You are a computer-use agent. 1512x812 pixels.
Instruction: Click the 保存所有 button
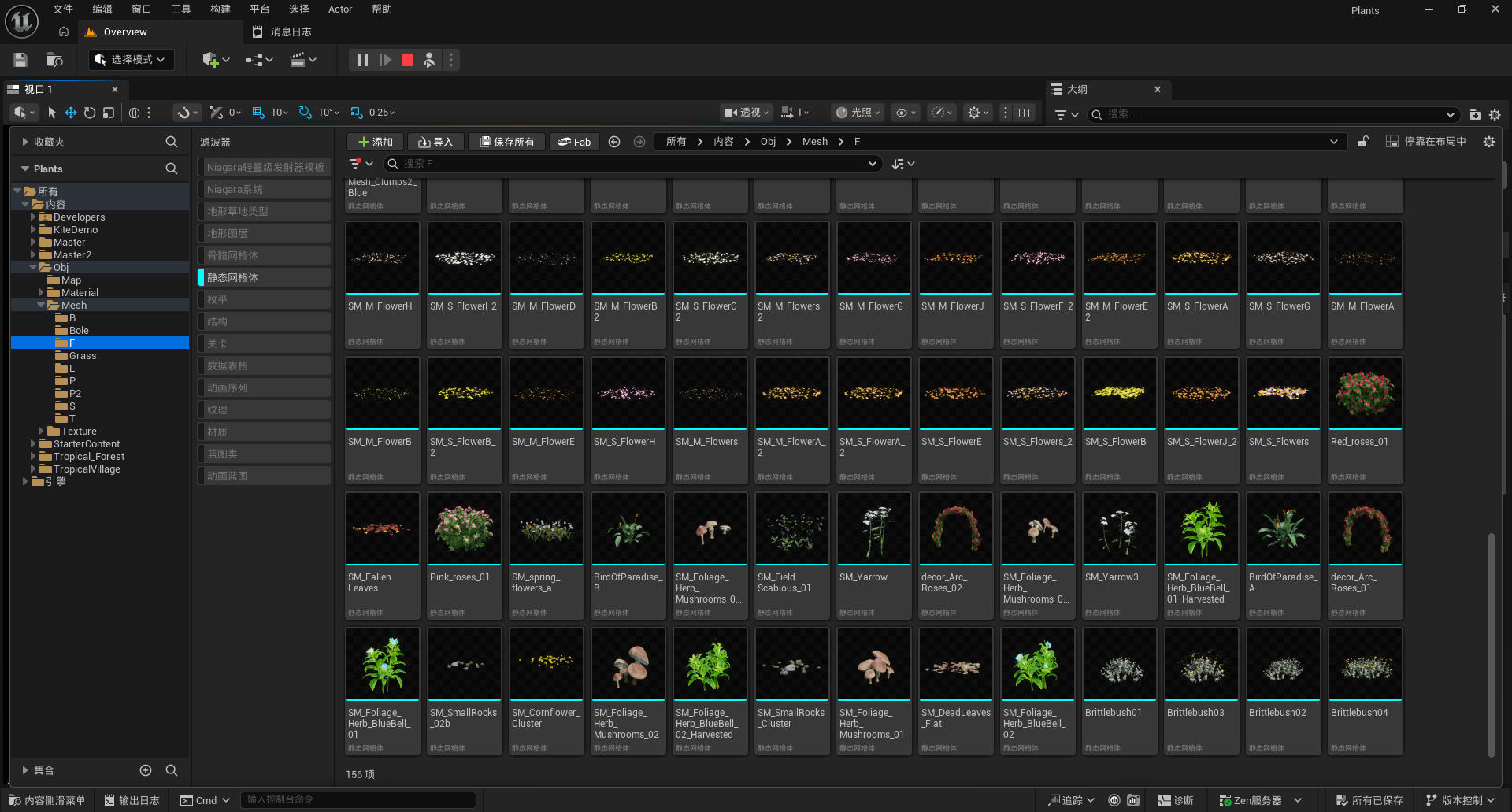[506, 142]
